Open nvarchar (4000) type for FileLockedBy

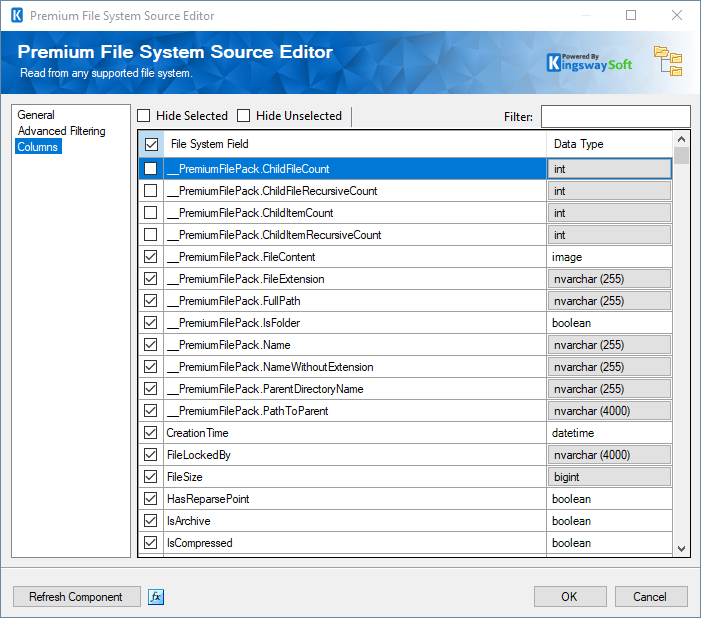[609, 455]
